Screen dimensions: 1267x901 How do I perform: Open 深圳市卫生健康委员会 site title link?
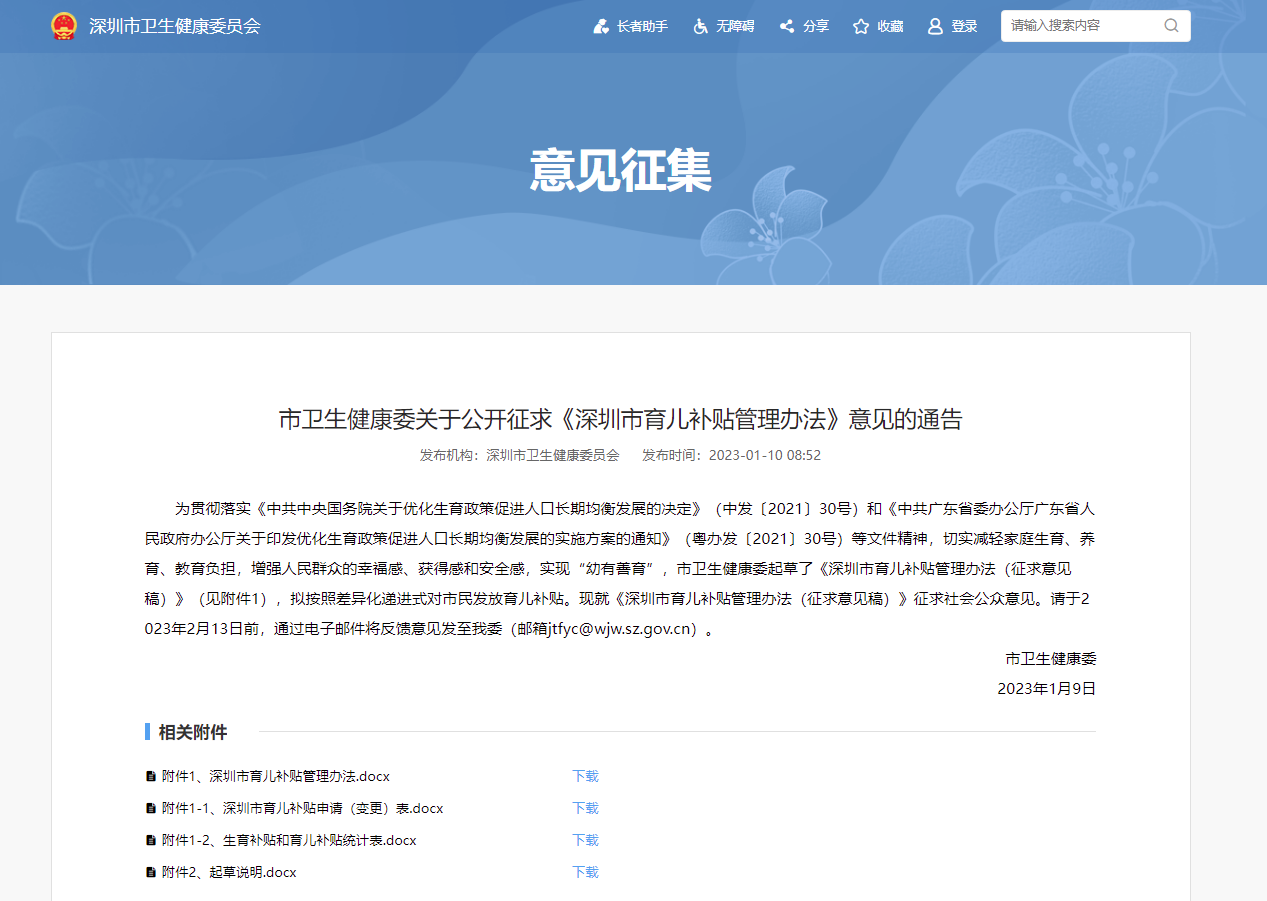175,26
